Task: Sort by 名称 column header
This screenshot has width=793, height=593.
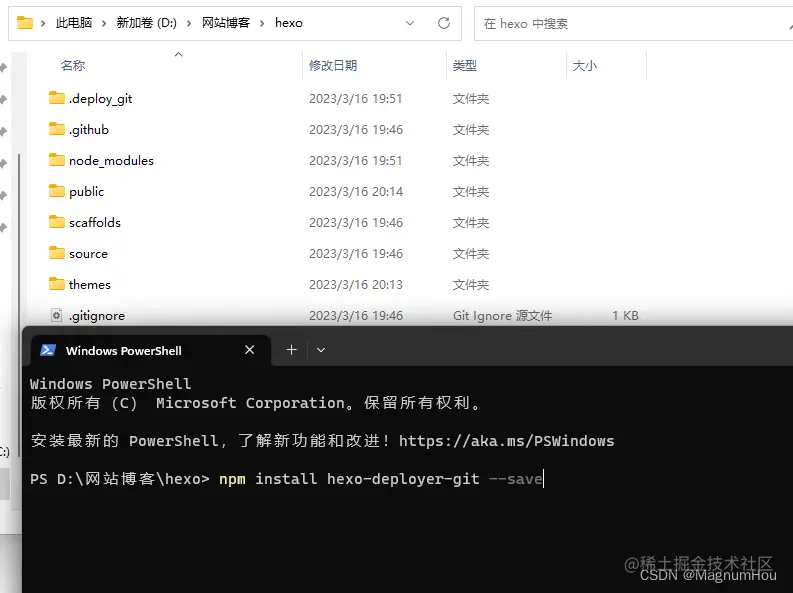Action: coord(73,66)
